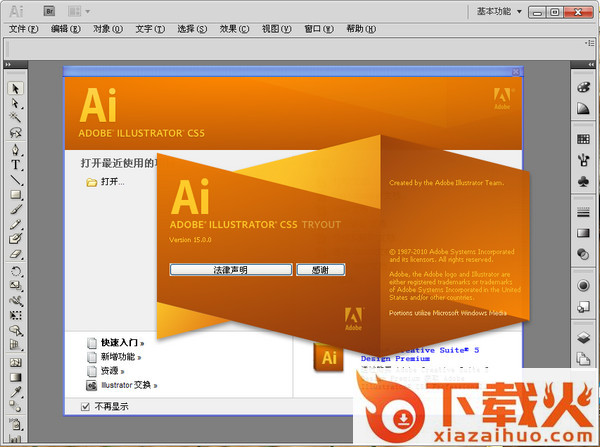This screenshot has height=447, width=600.
Task: Open the Arrange Documents dropdown
Action: coord(79,11)
